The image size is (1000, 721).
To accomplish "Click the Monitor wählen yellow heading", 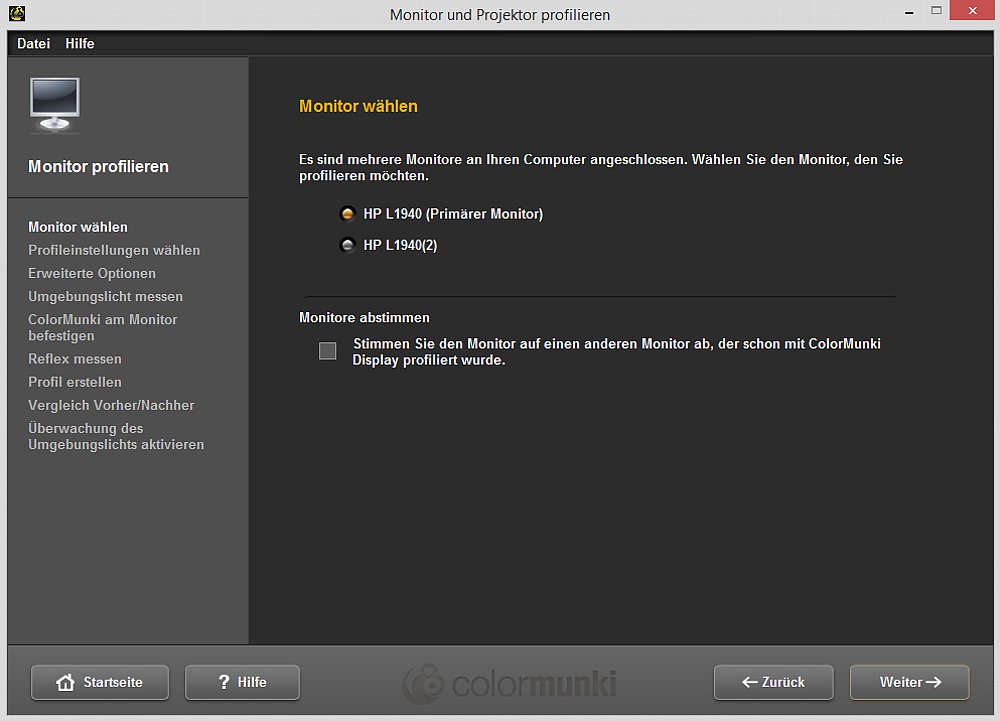I will click(x=358, y=106).
